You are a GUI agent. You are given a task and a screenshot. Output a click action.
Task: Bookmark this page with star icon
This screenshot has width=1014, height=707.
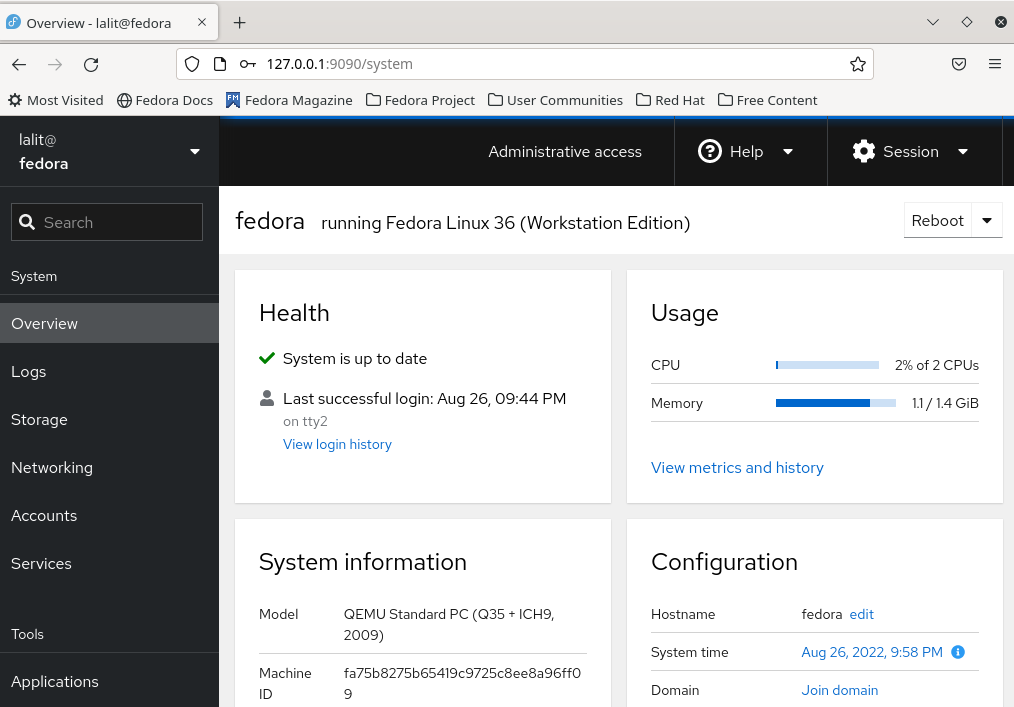pyautogui.click(x=857, y=64)
